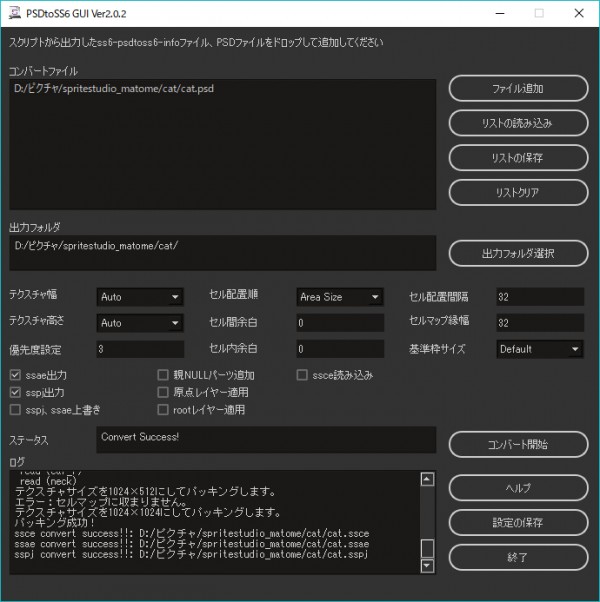The height and width of the screenshot is (602, 600).
Task: Click the セルマップ縁幅 input field
Action: [540, 323]
